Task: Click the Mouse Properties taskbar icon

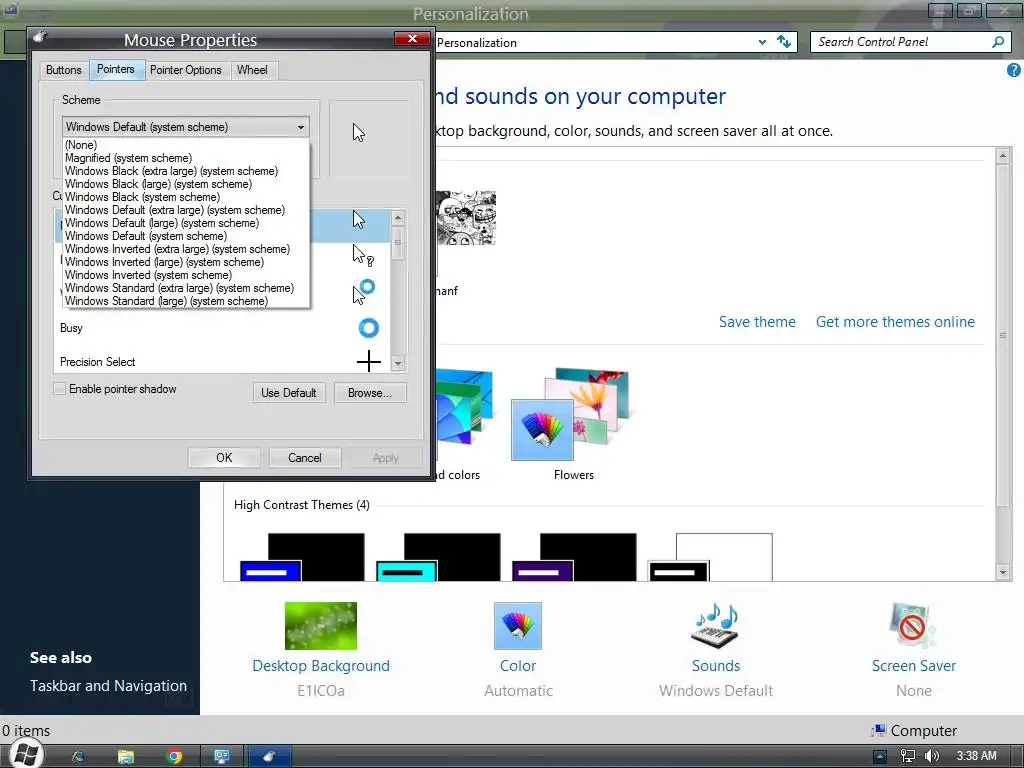Action: [x=269, y=756]
